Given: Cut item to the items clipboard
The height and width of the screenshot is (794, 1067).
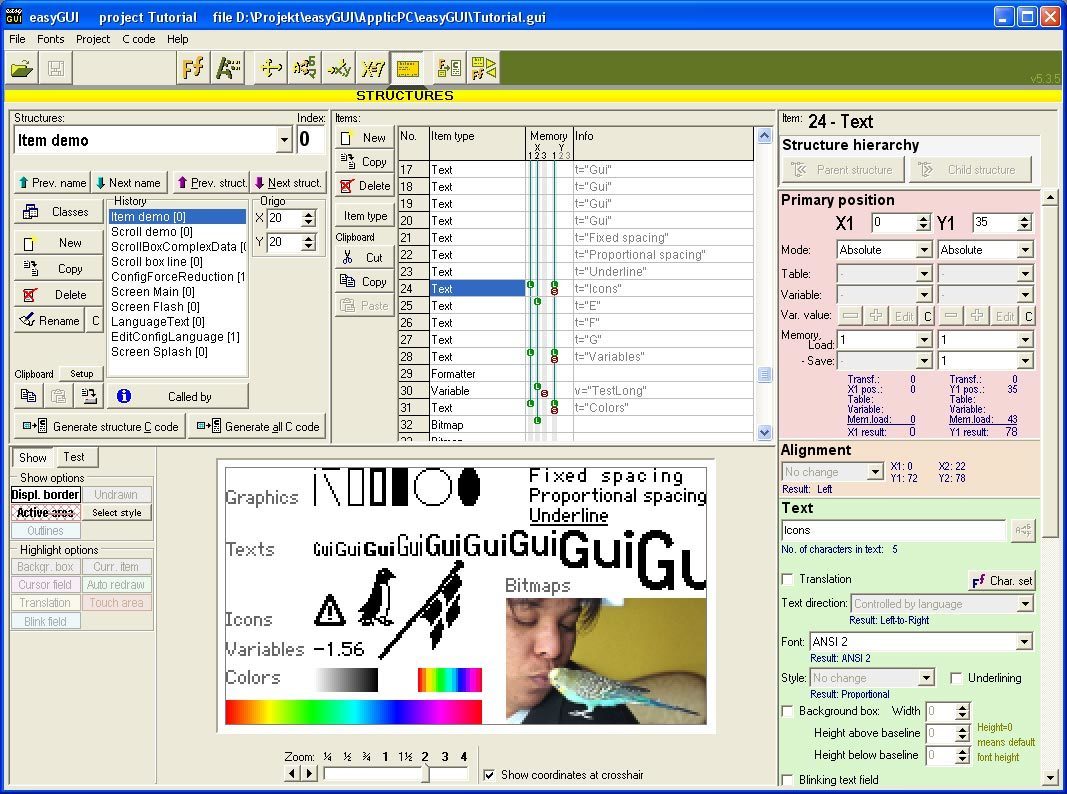Looking at the screenshot, I should (364, 257).
